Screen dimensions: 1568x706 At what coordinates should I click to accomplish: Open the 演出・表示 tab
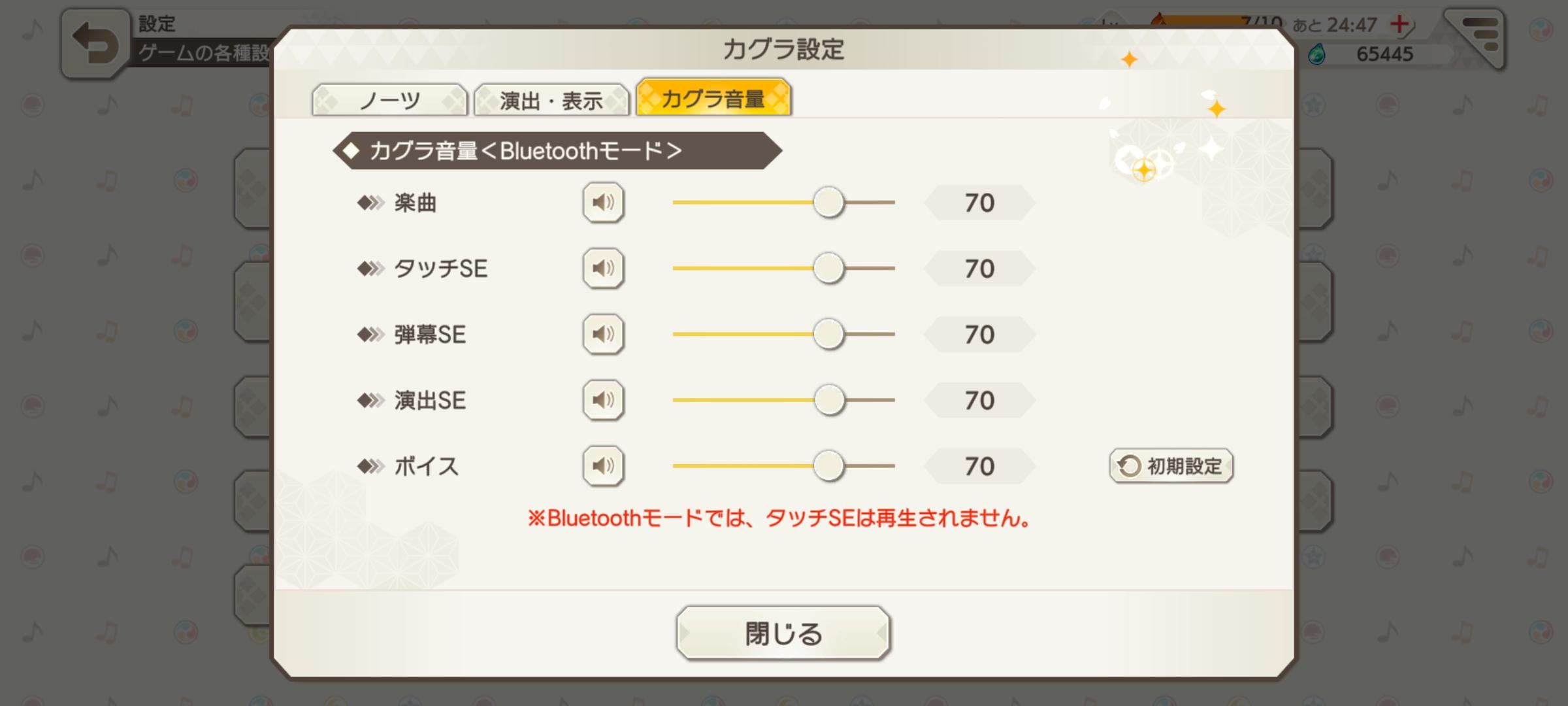pyautogui.click(x=551, y=100)
